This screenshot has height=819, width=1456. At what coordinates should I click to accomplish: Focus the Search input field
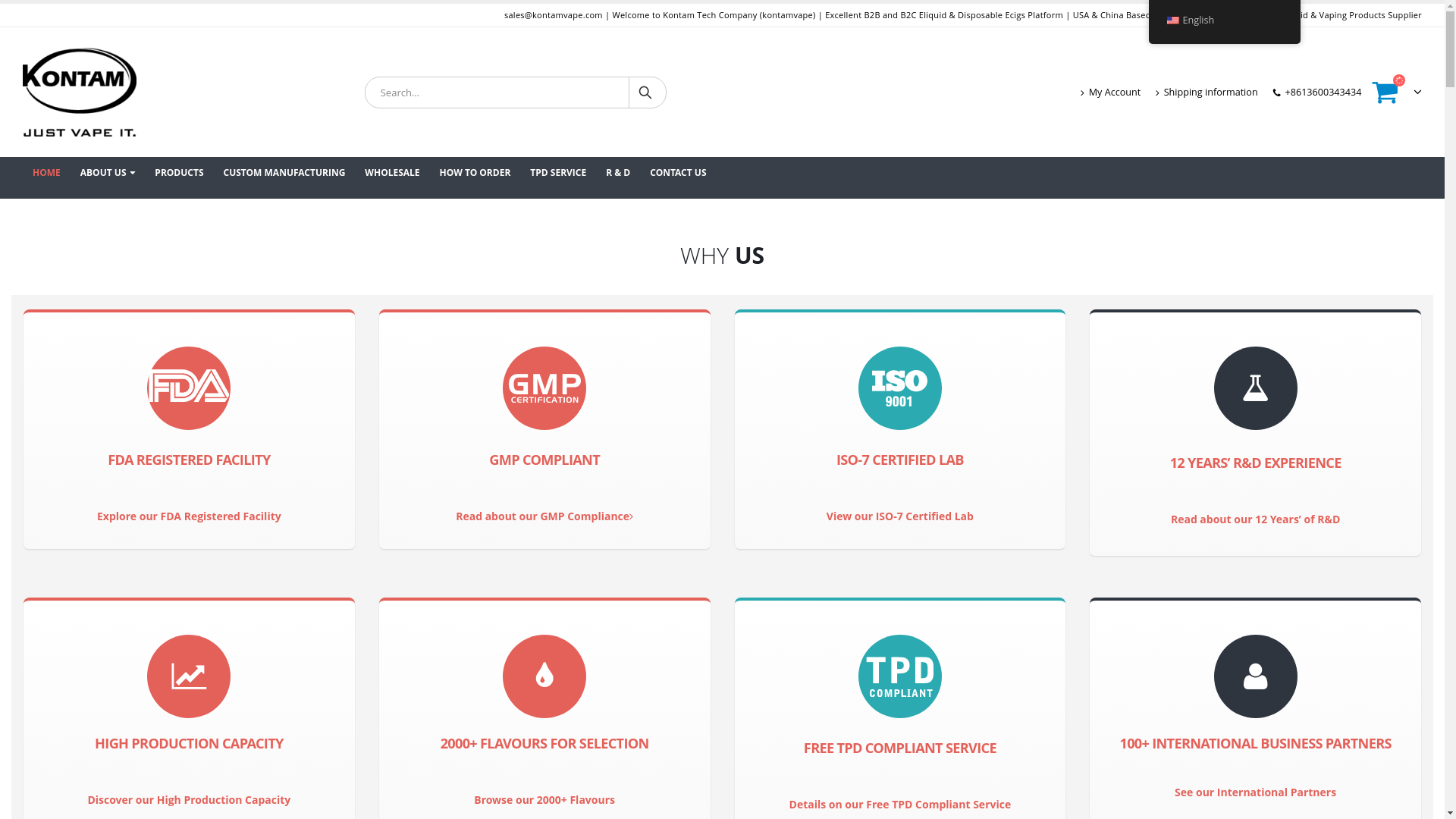[497, 93]
